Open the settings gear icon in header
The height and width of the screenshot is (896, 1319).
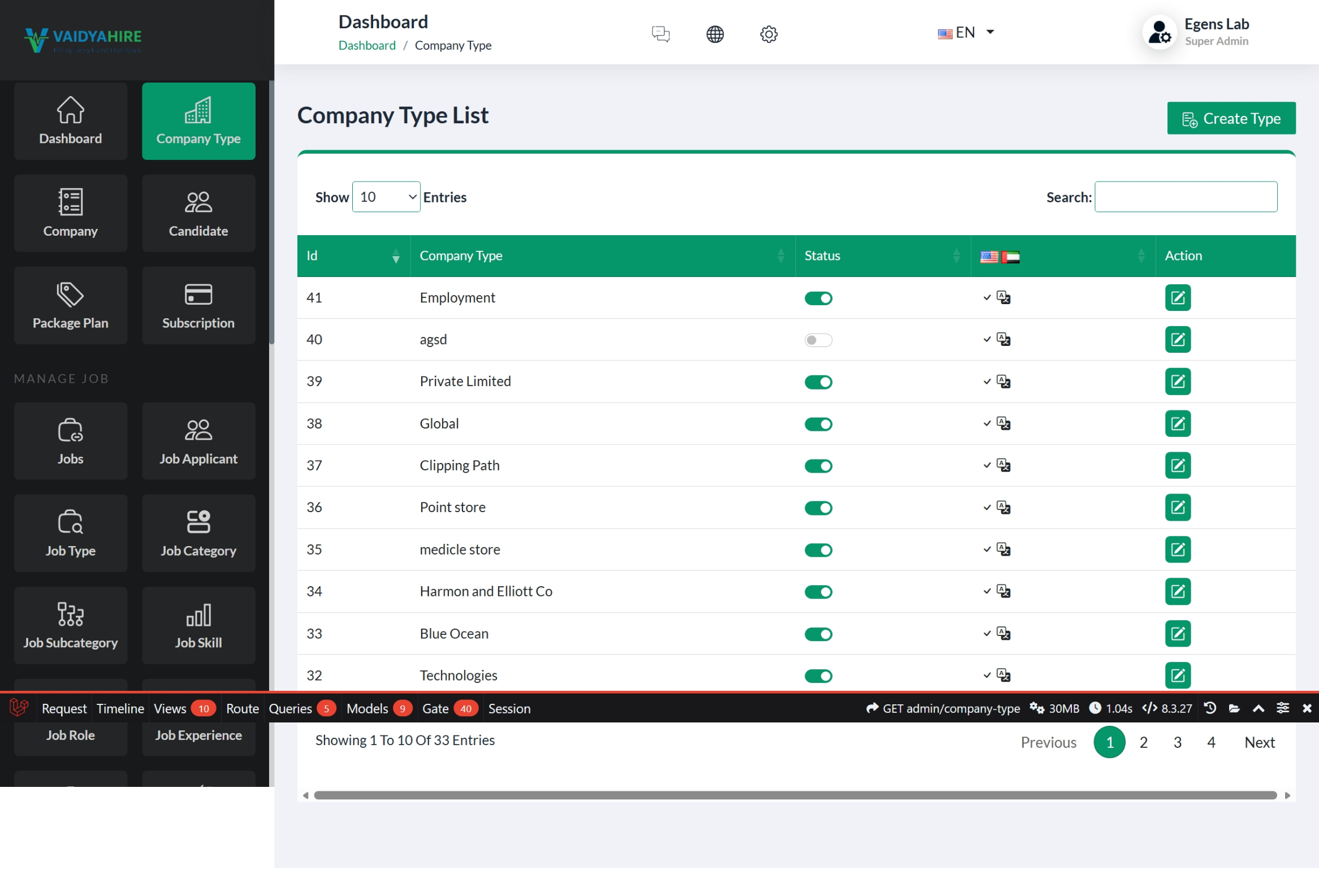coord(768,34)
